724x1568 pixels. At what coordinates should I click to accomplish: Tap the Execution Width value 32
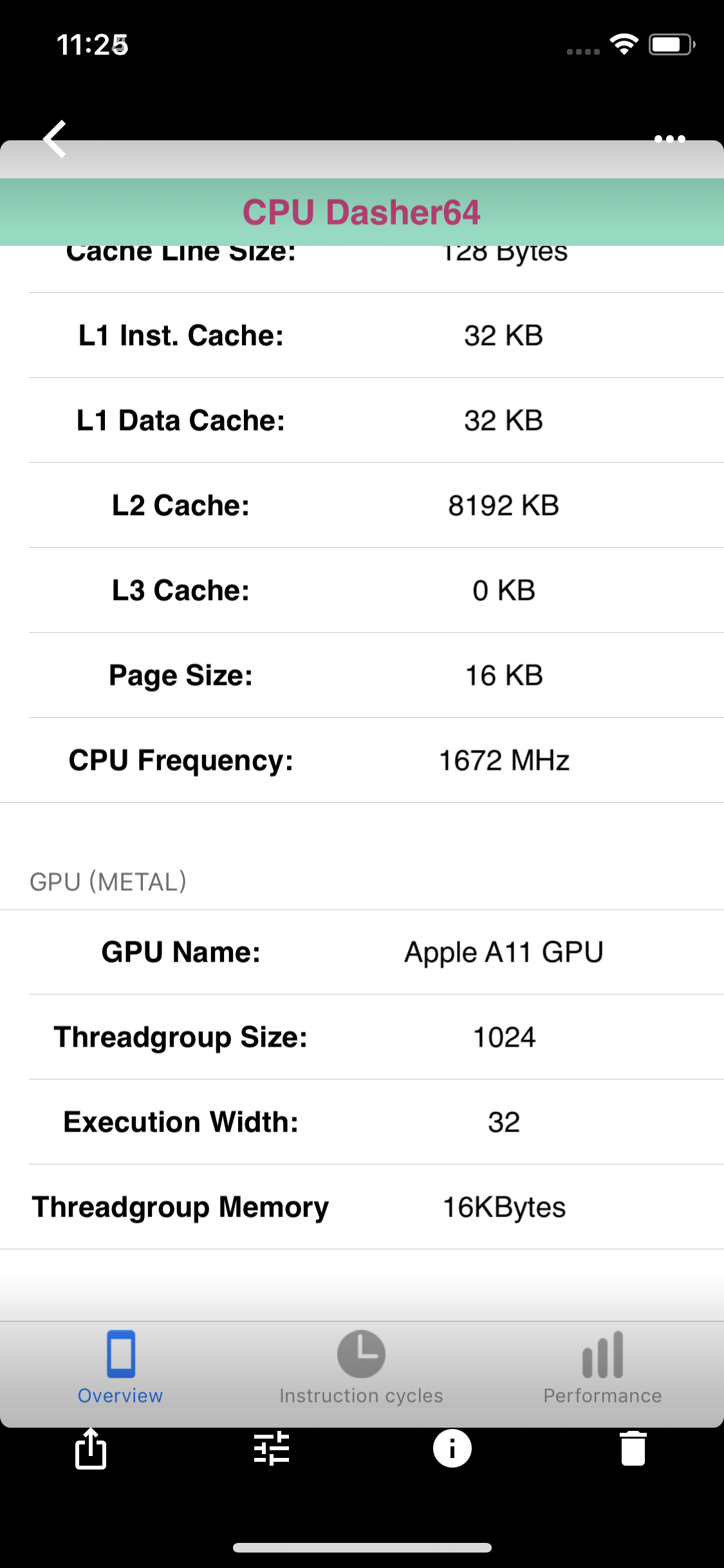[x=504, y=1122]
